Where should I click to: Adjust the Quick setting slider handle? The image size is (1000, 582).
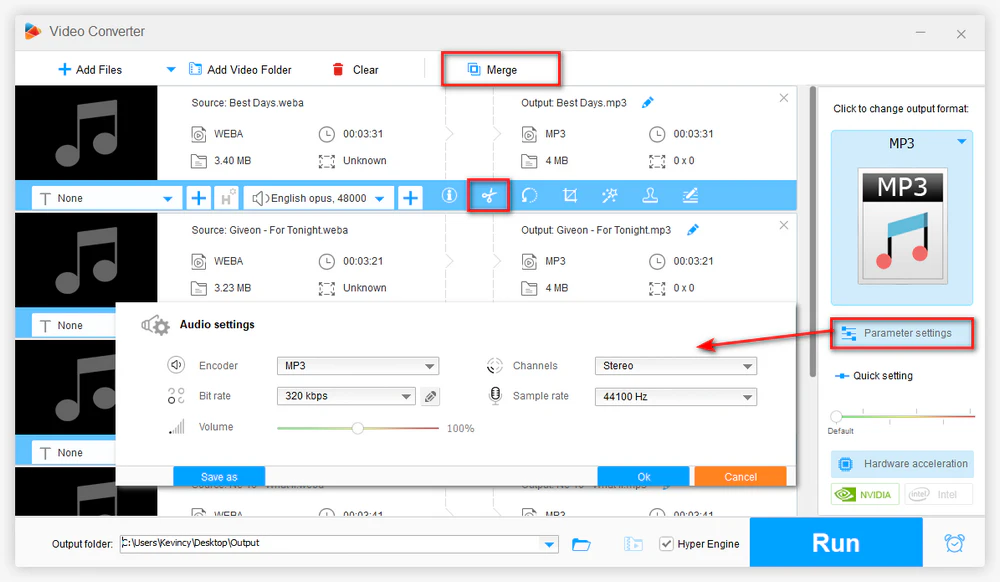pos(836,417)
